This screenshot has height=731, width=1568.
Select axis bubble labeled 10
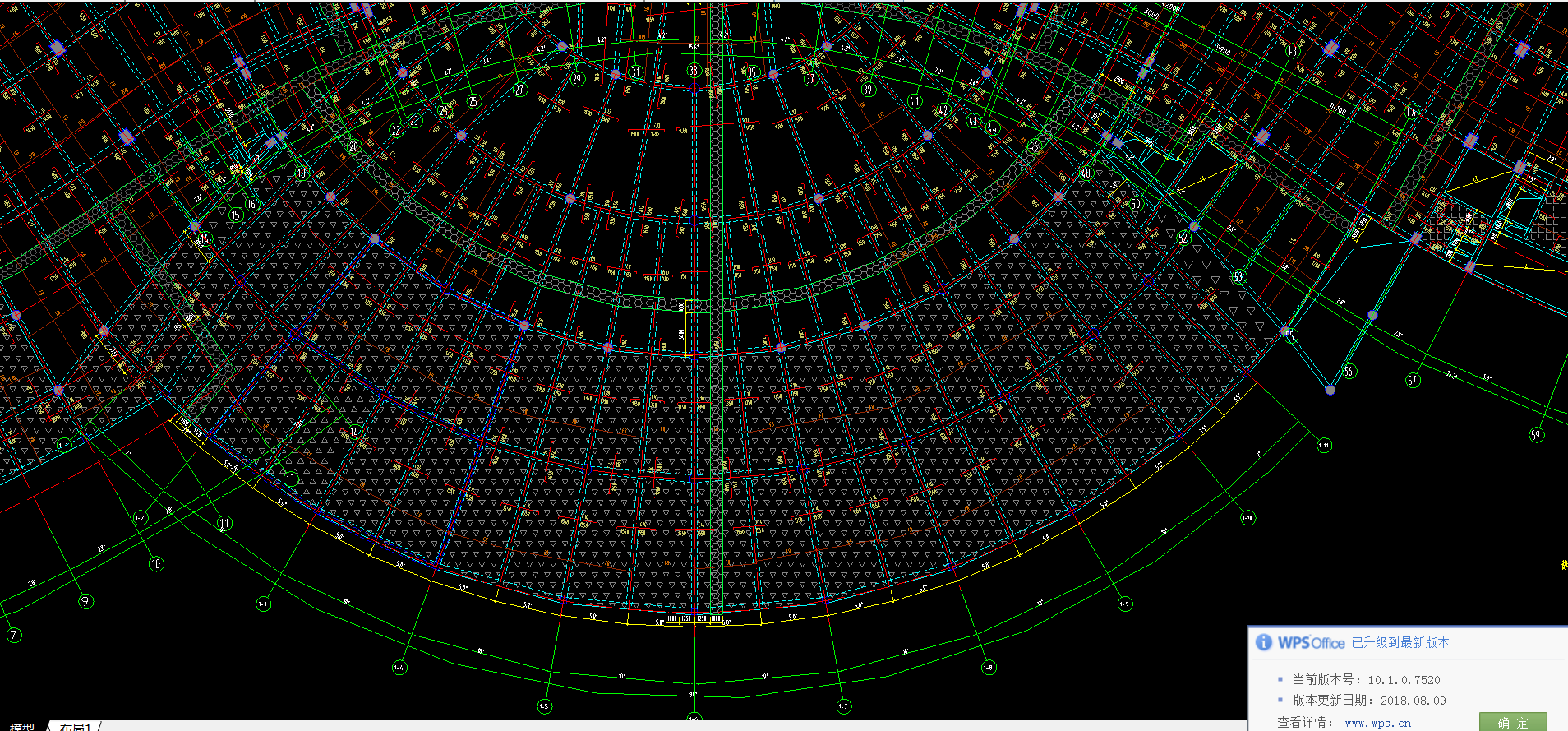[x=156, y=564]
